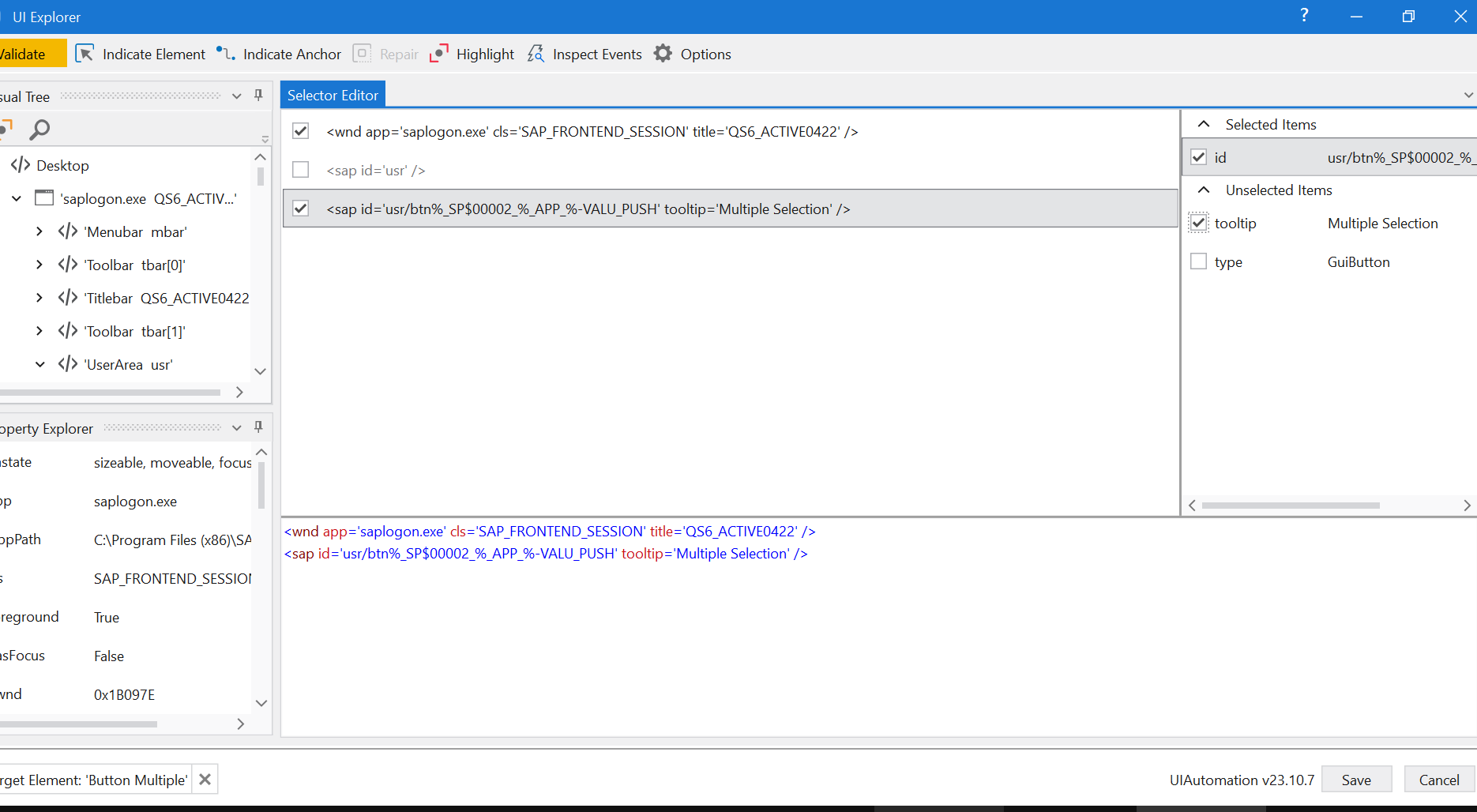Open the Options gear icon
This screenshot has width=1477, height=812.
tap(663, 54)
